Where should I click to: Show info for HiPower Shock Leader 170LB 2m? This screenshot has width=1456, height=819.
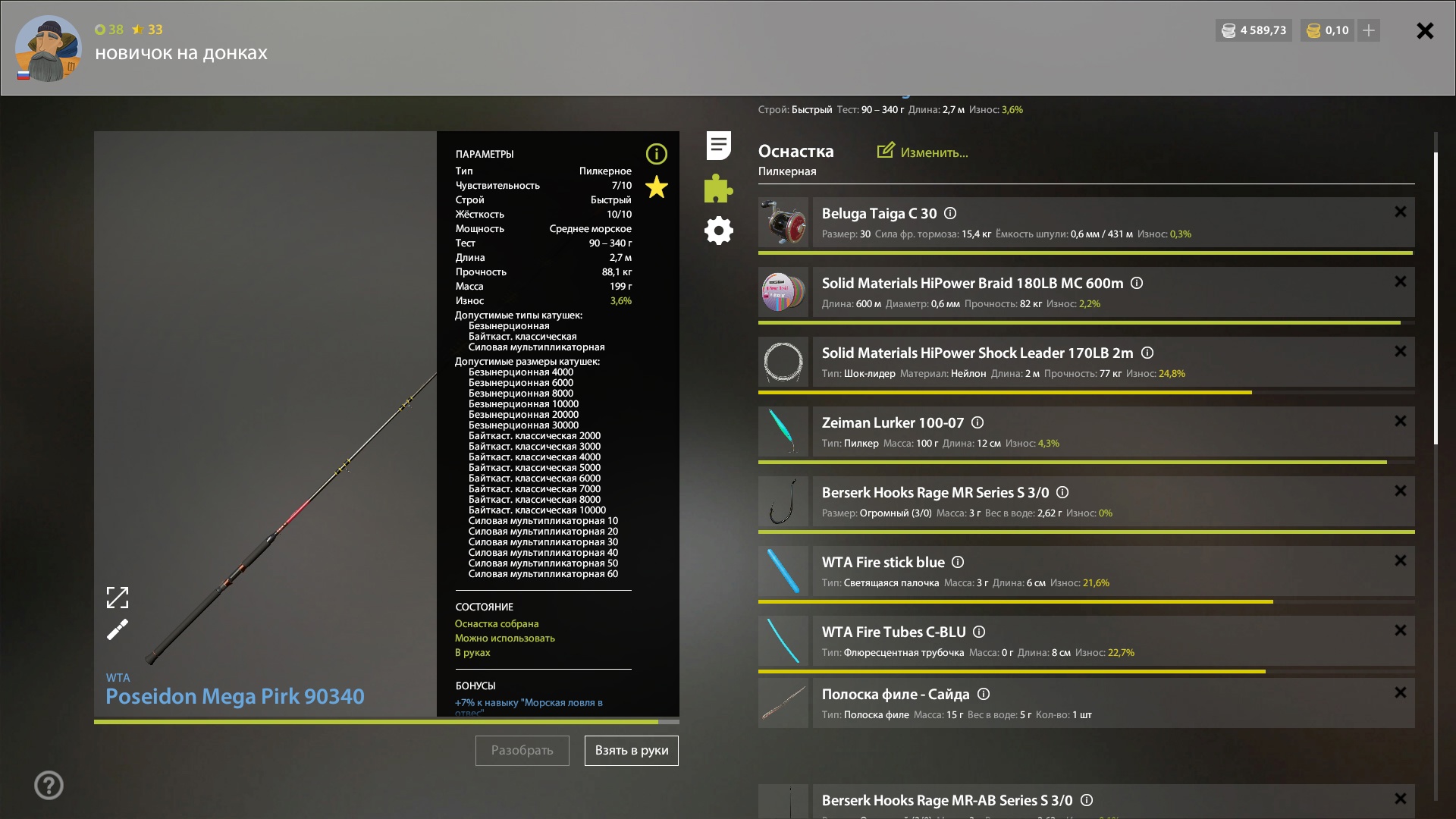[1147, 353]
